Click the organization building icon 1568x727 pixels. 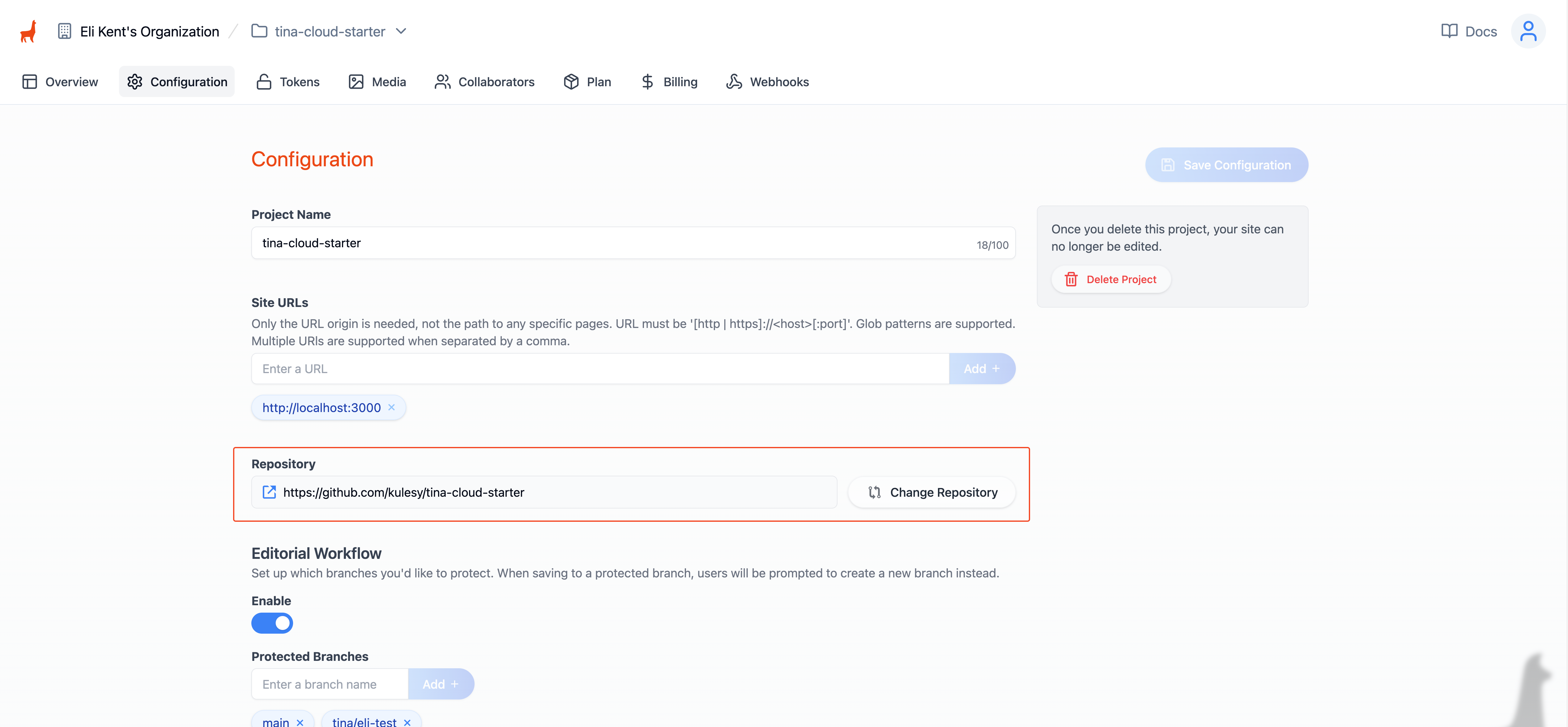[65, 31]
